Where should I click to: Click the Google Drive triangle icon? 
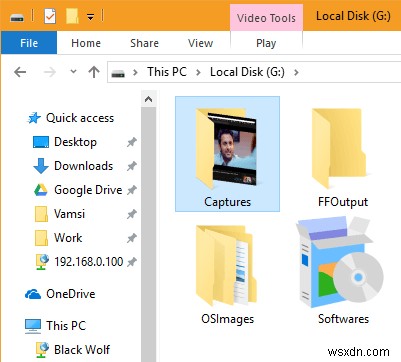pos(41,190)
